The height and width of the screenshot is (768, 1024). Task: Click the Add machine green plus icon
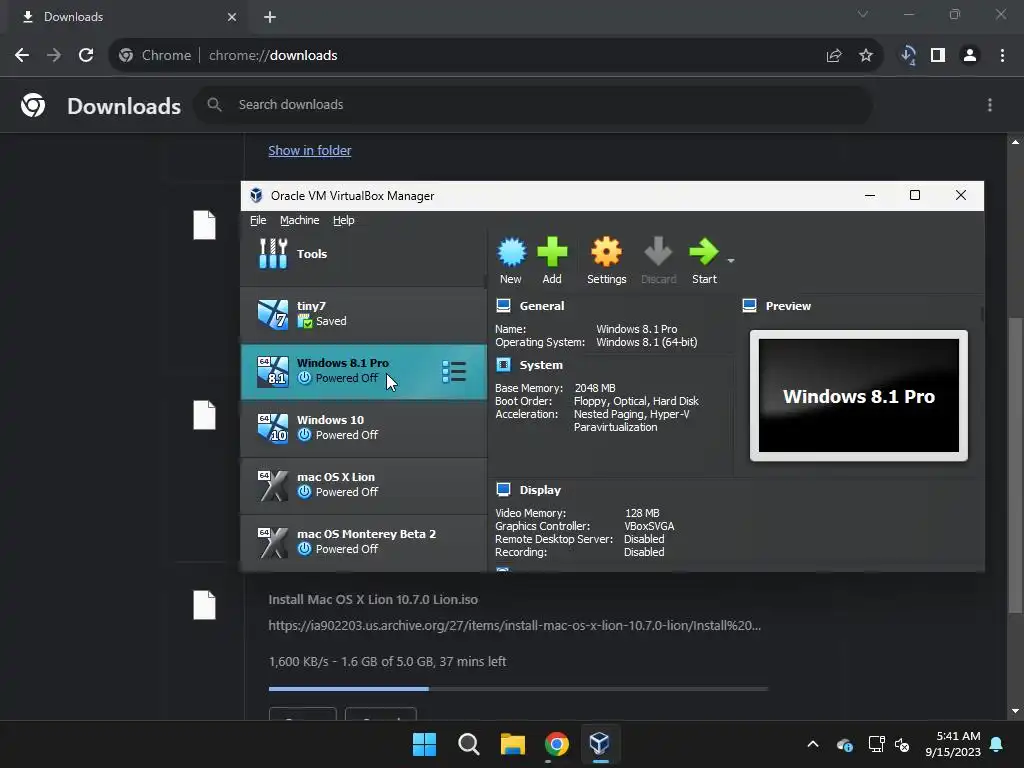pos(552,252)
